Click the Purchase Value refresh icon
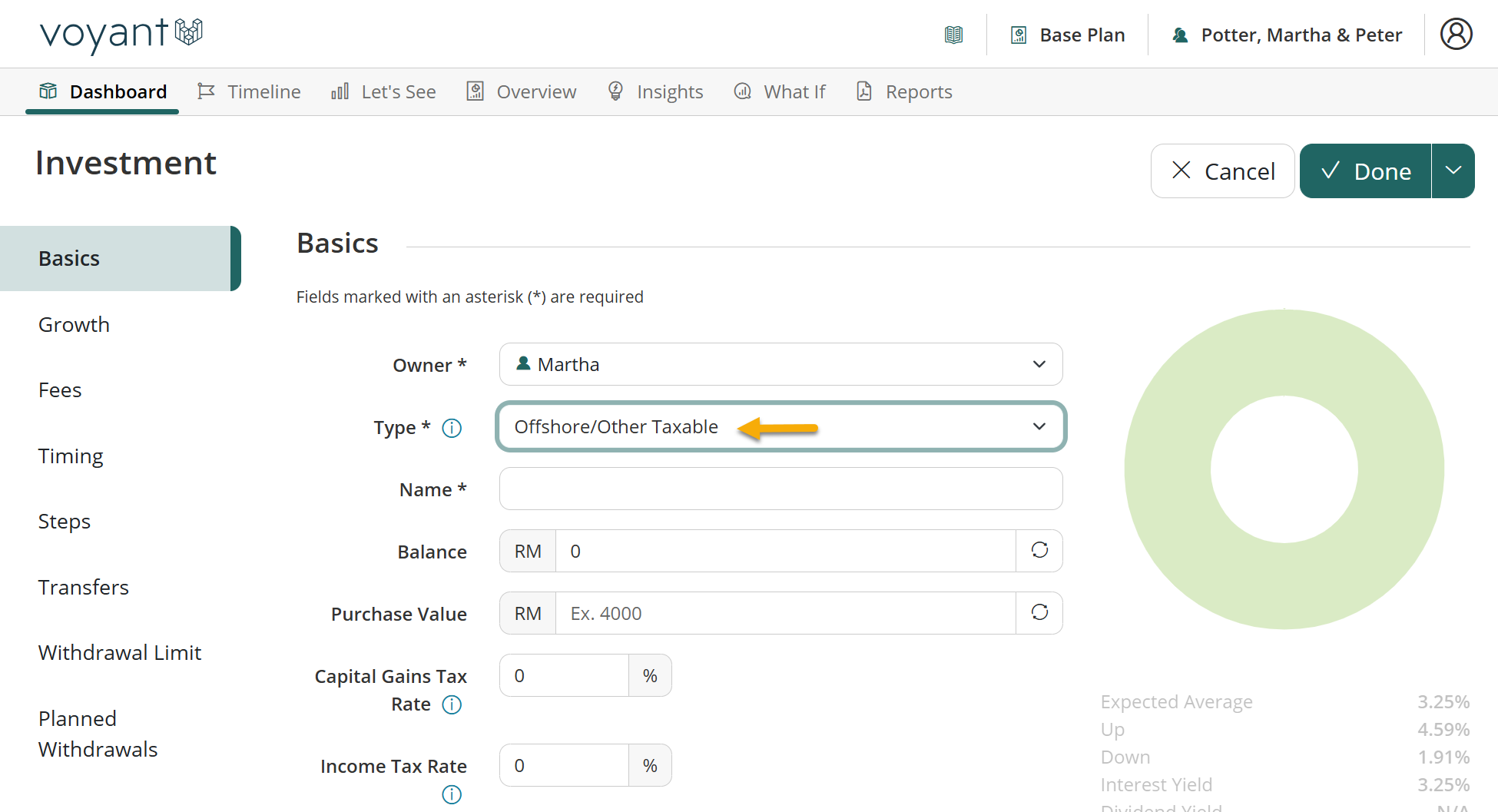 pyautogui.click(x=1039, y=613)
